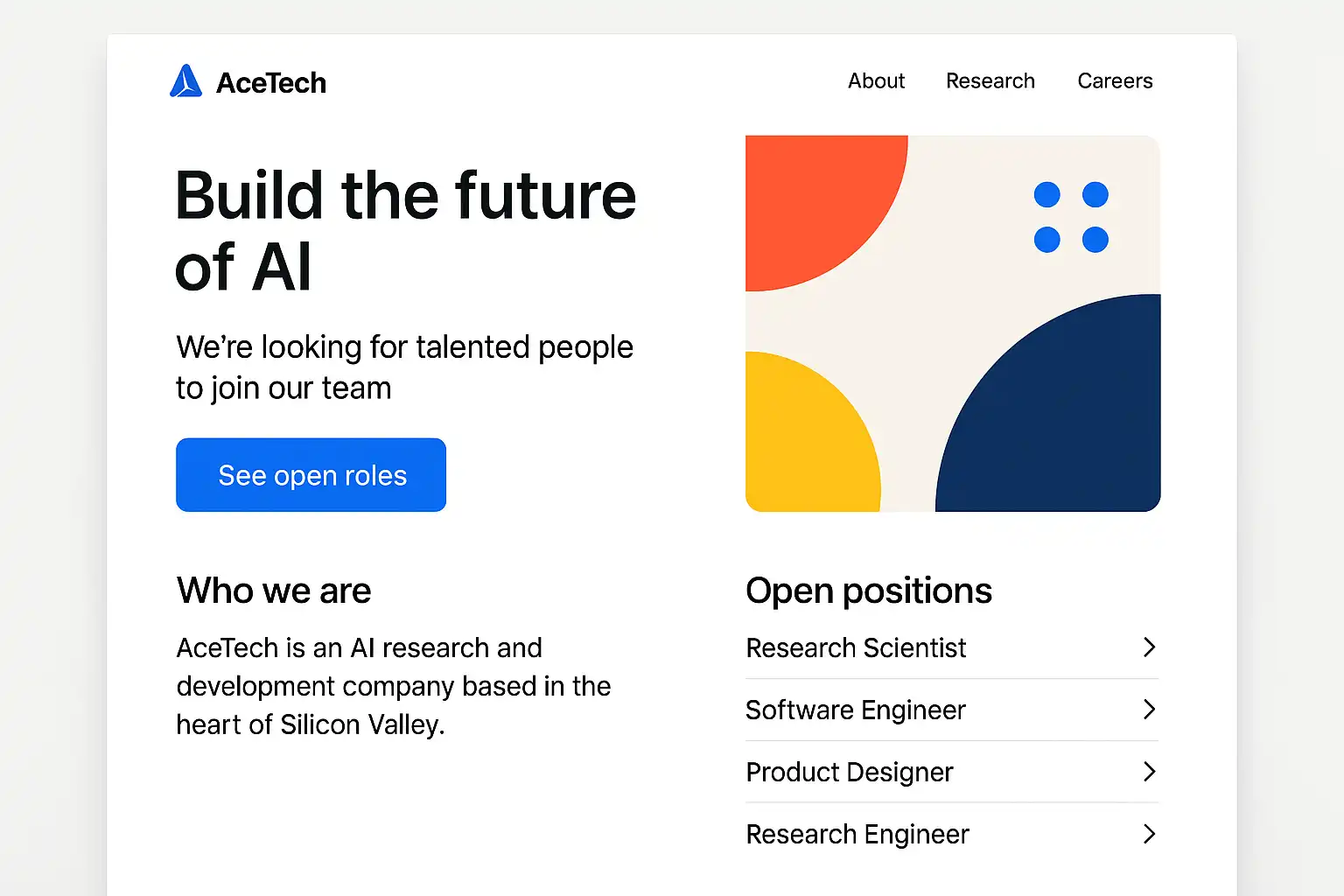Viewport: 1344px width, 896px height.
Task: View the Research Engineer job listing
Action: click(857, 835)
